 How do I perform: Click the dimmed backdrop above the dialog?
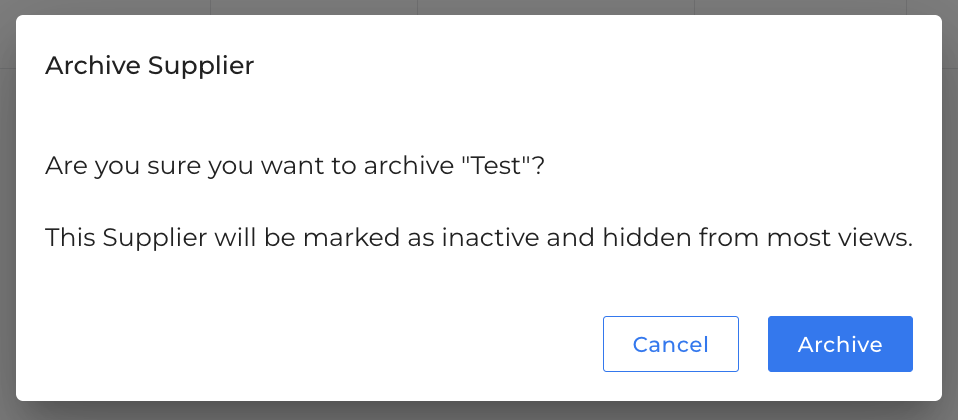point(479,7)
